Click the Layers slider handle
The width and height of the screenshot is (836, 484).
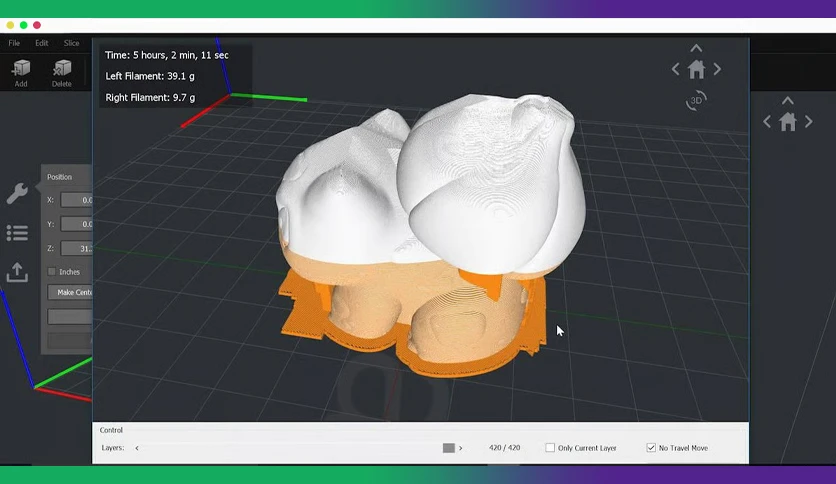(449, 448)
